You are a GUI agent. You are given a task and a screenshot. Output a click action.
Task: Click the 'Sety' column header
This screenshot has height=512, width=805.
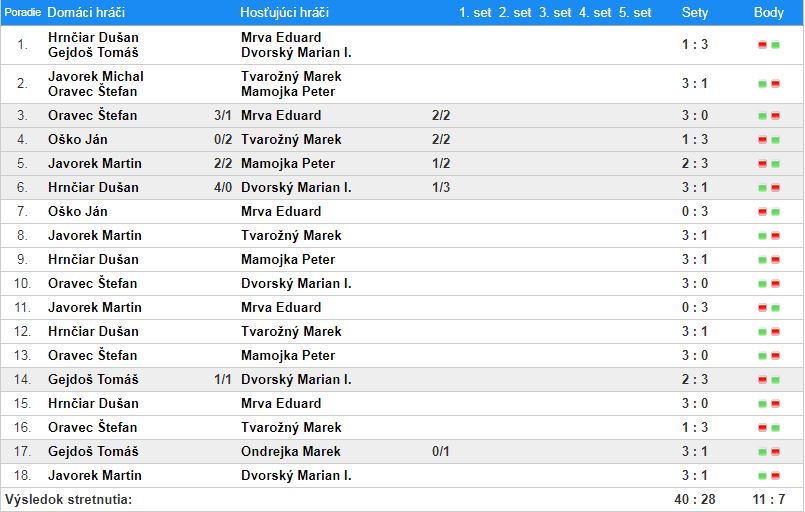pyautogui.click(x=694, y=13)
